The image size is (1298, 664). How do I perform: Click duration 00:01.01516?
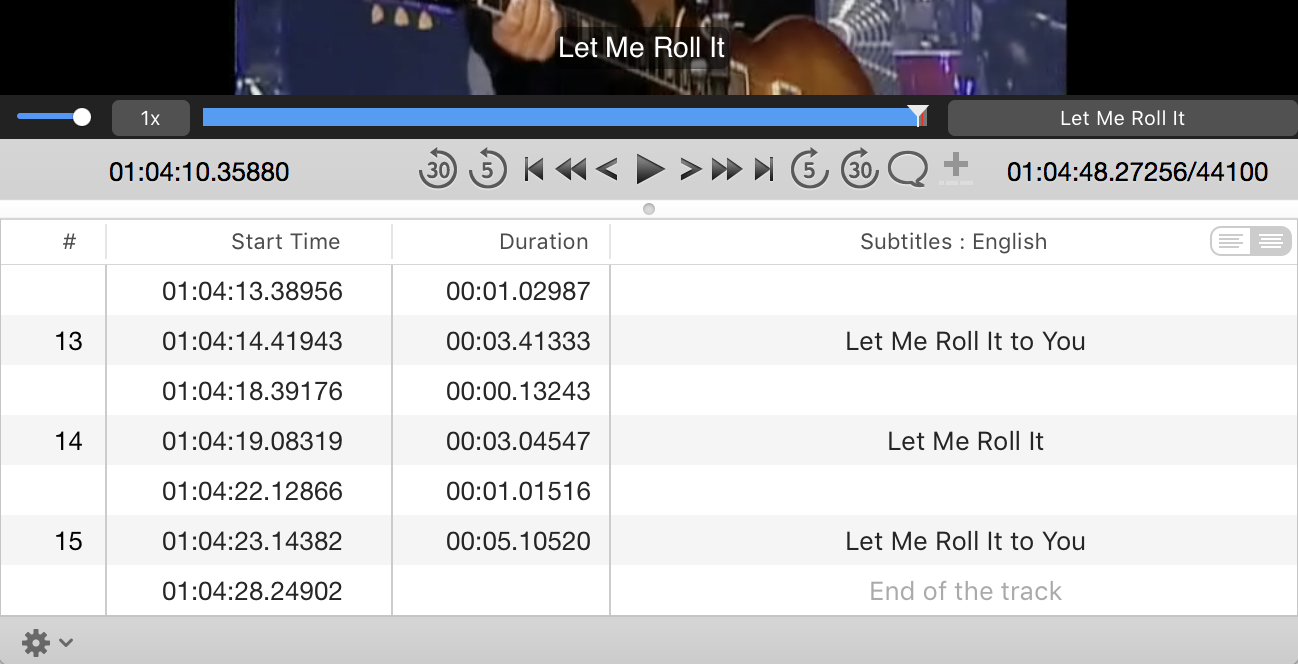pos(518,491)
